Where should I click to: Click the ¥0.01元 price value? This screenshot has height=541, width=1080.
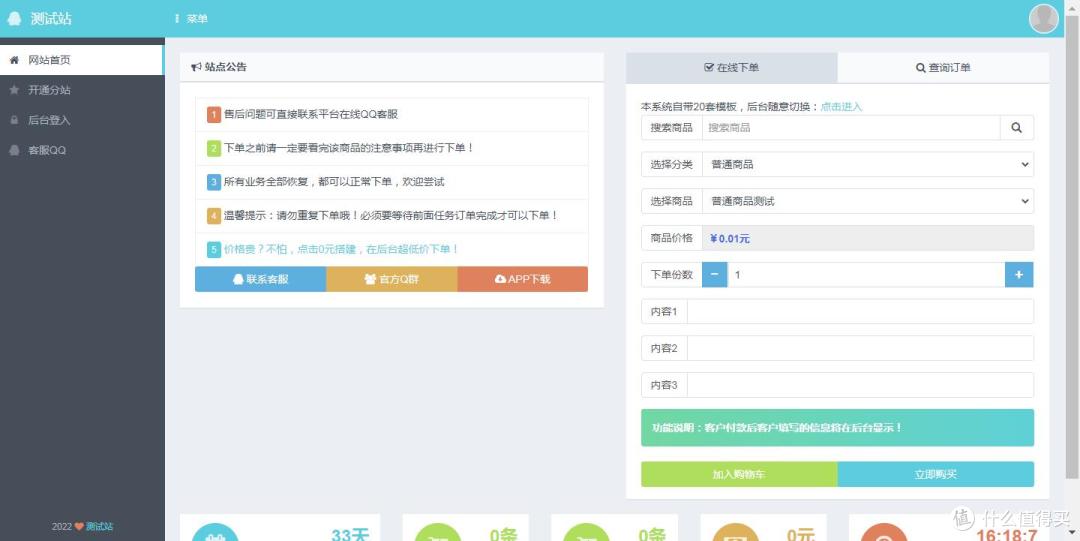coord(730,238)
